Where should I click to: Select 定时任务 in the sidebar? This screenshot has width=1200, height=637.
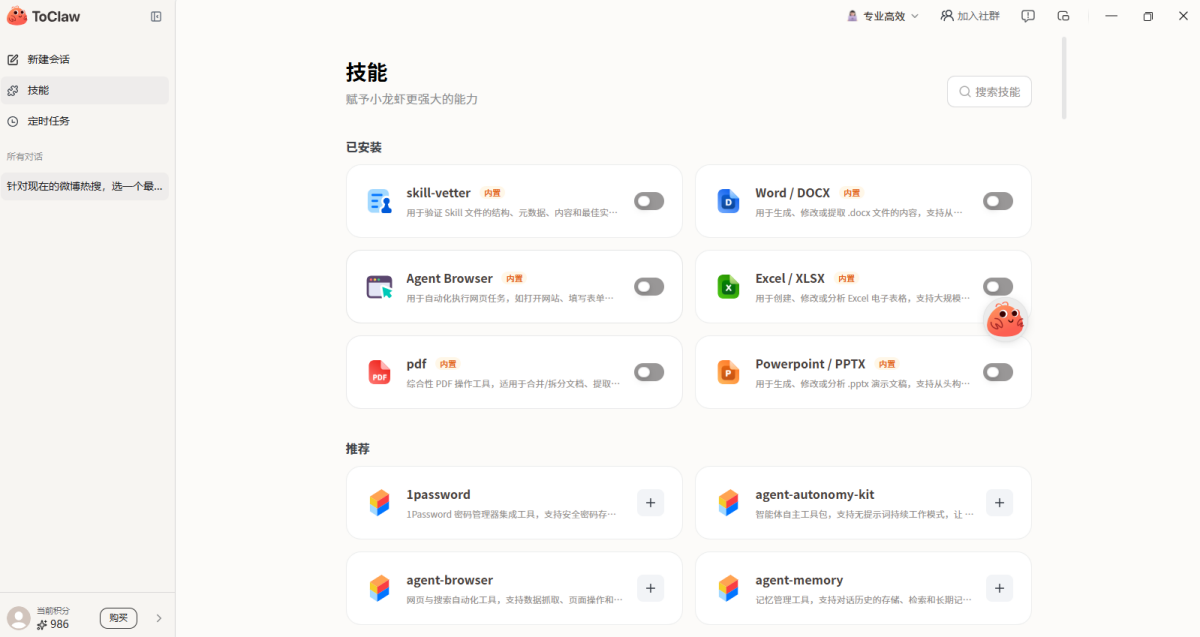click(48, 121)
